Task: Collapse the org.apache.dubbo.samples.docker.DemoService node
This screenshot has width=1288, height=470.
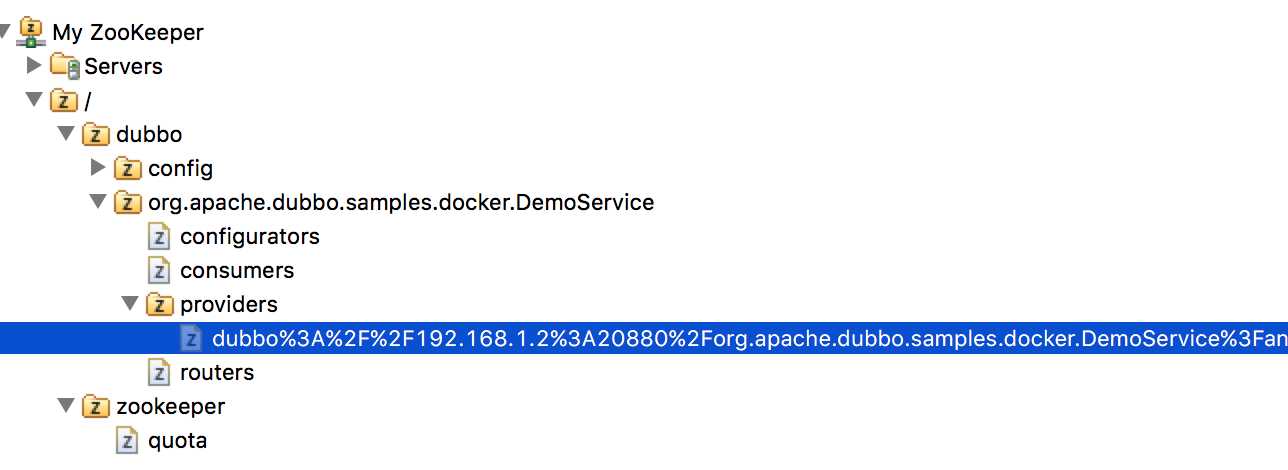Action: [98, 202]
